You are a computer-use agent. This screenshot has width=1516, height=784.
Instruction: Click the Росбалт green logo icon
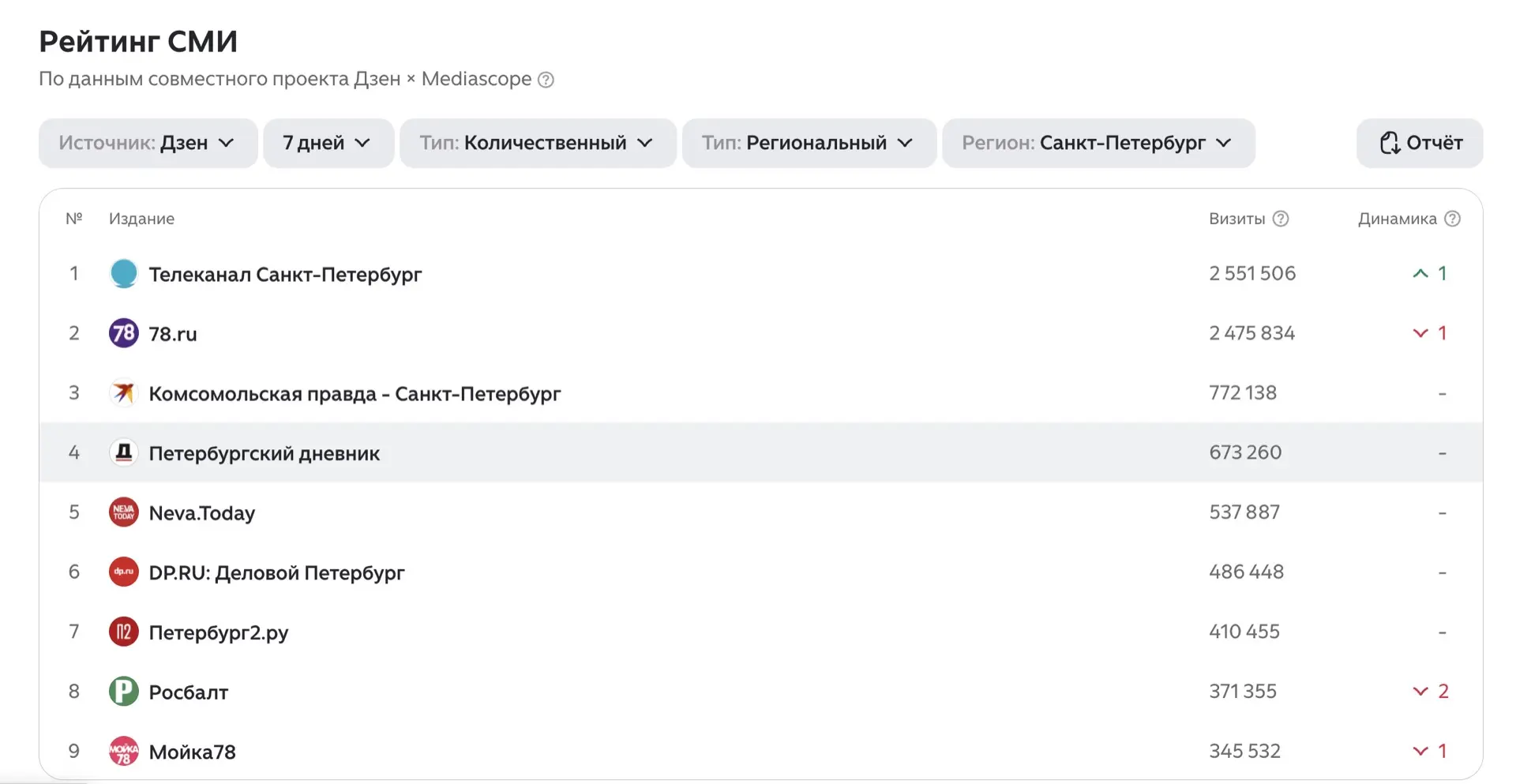(123, 692)
